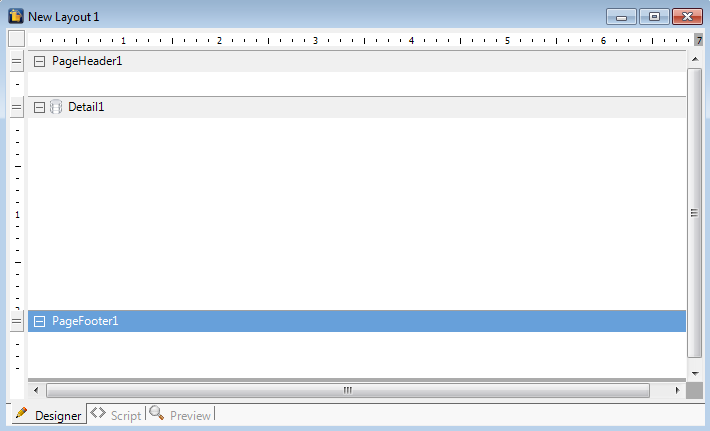The width and height of the screenshot is (710, 431).
Task: Click inside the Detail1 design area
Action: point(357,214)
